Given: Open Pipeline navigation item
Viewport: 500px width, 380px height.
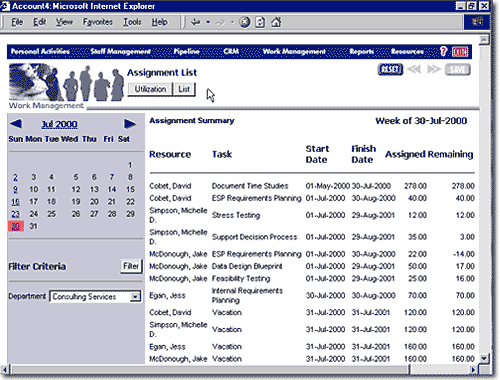Looking at the screenshot, I should [187, 51].
